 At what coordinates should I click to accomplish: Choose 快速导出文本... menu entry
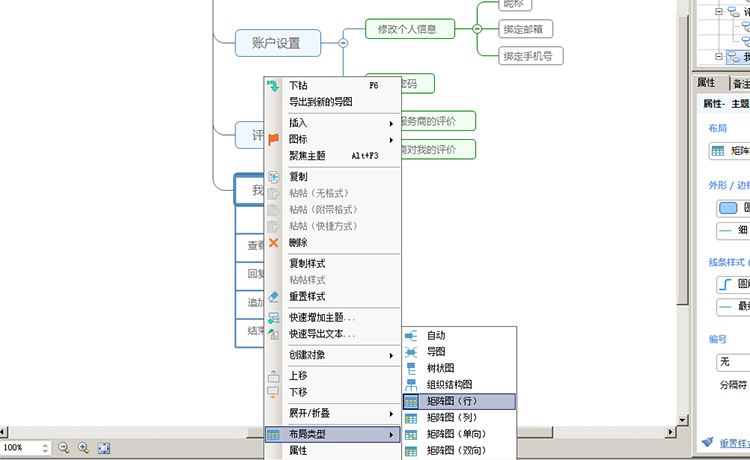click(x=332, y=334)
